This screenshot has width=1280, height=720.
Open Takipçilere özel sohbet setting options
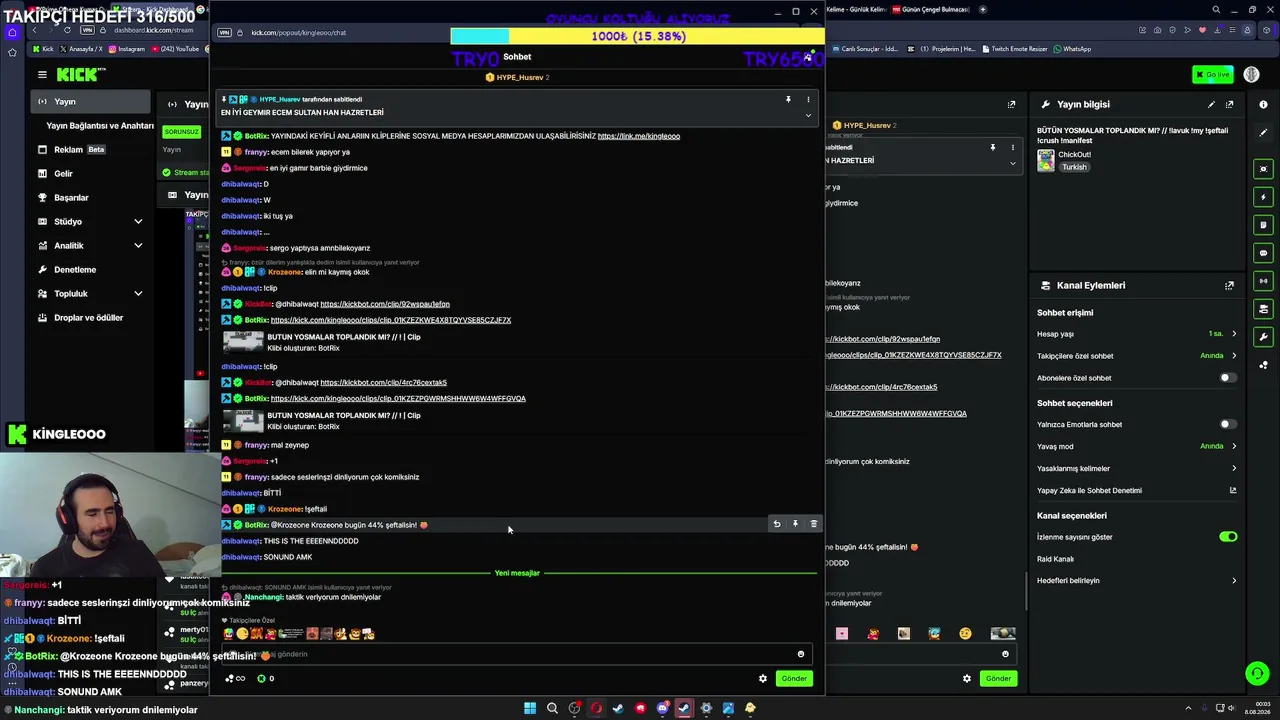click(1137, 356)
